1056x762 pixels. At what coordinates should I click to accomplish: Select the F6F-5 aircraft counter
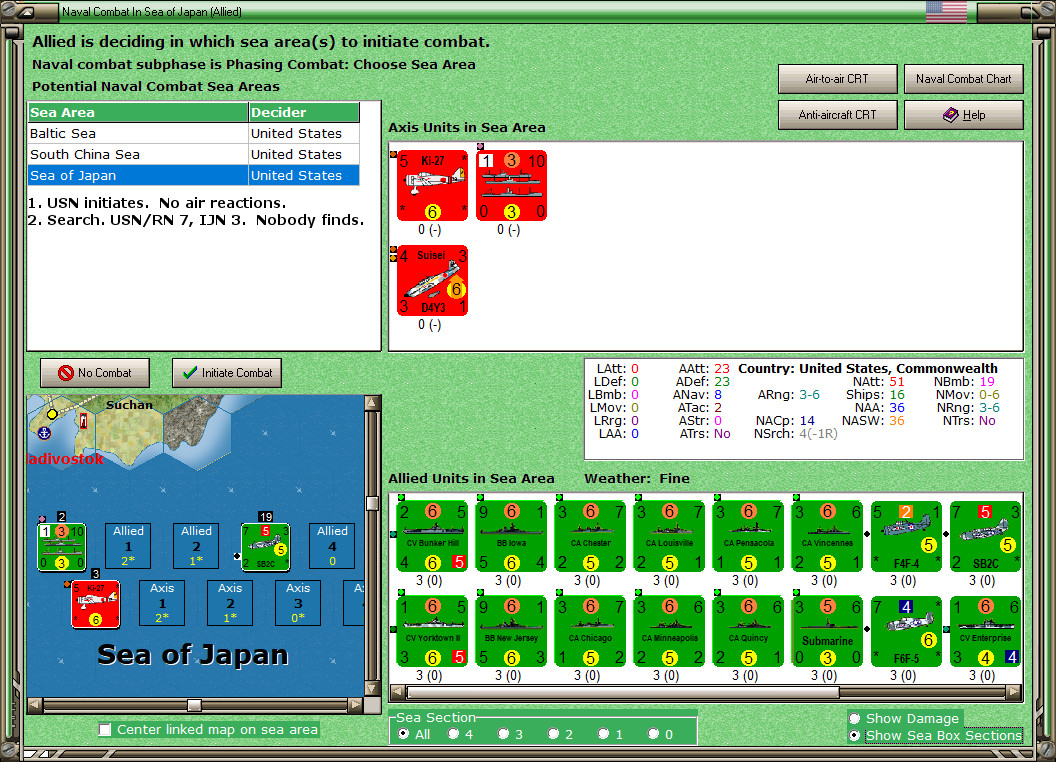point(906,631)
